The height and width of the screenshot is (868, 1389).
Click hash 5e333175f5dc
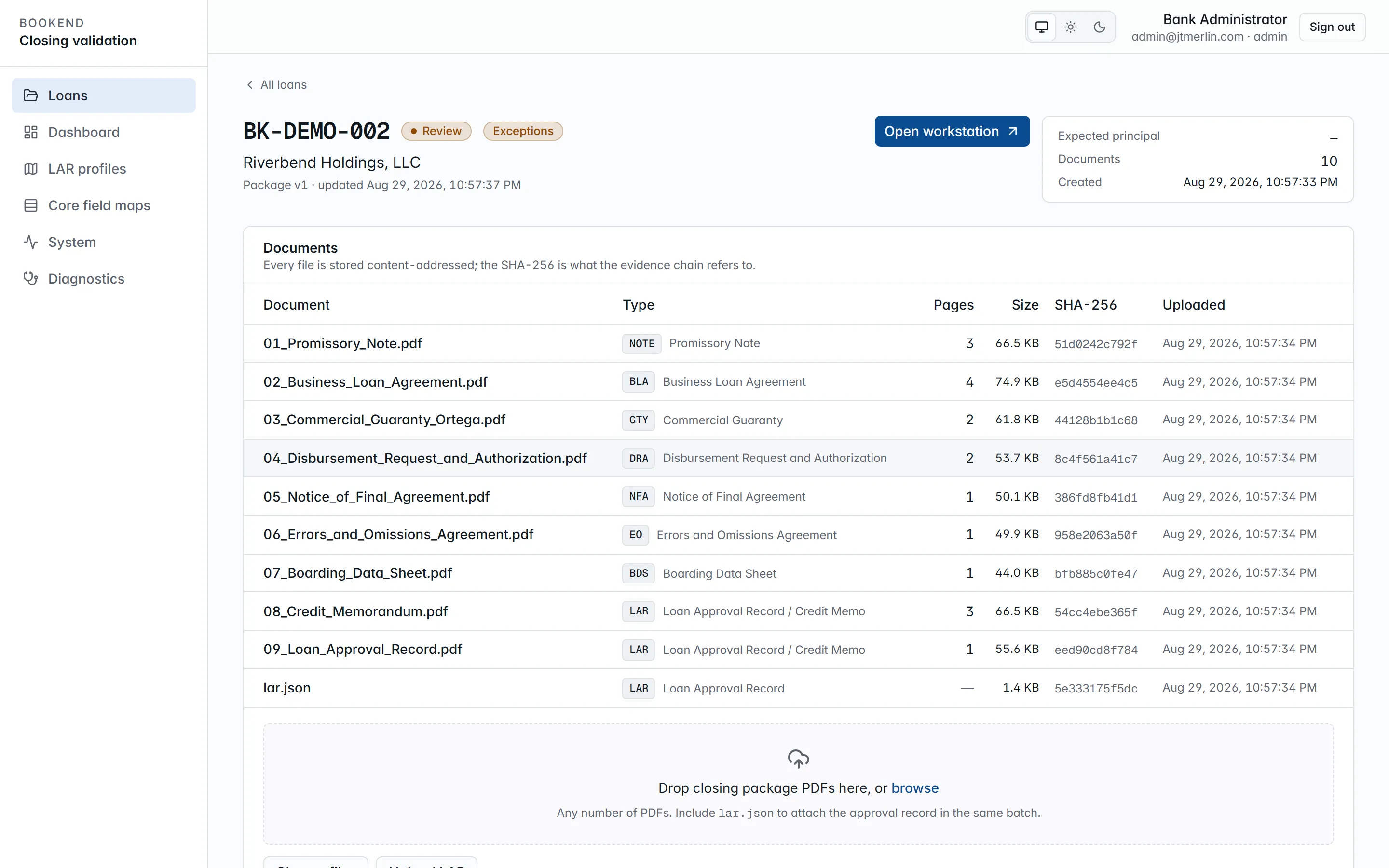(x=1096, y=688)
